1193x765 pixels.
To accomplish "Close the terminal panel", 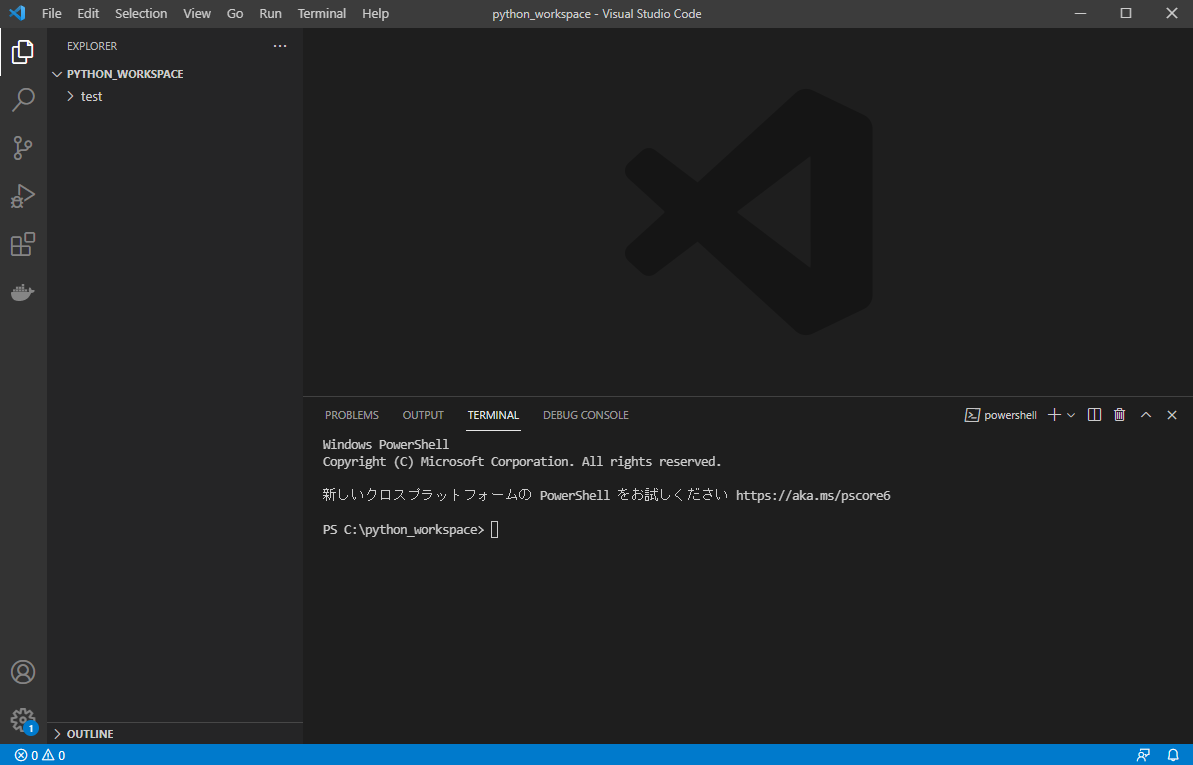I will (x=1172, y=415).
